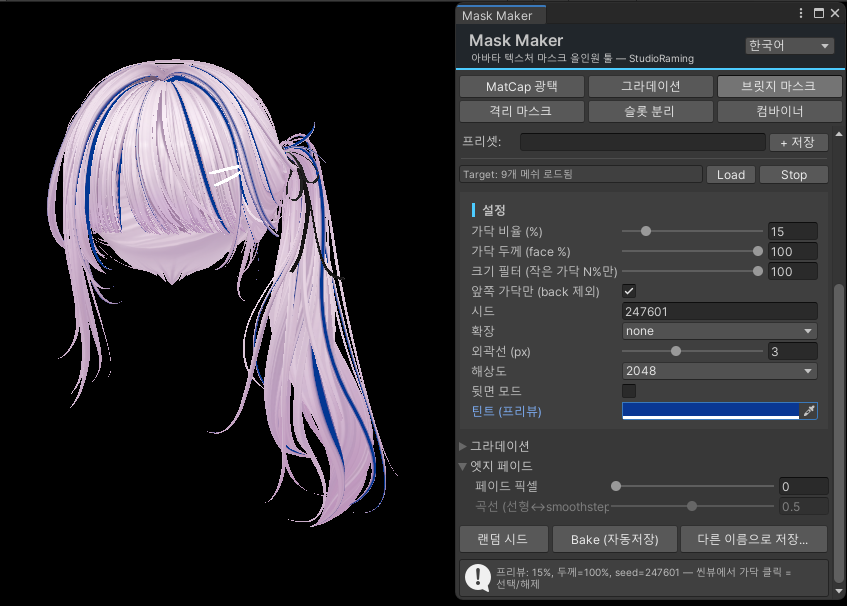Image resolution: width=847 pixels, height=606 pixels.
Task: Click the panel's vertical scrollbar
Action: pos(838,432)
